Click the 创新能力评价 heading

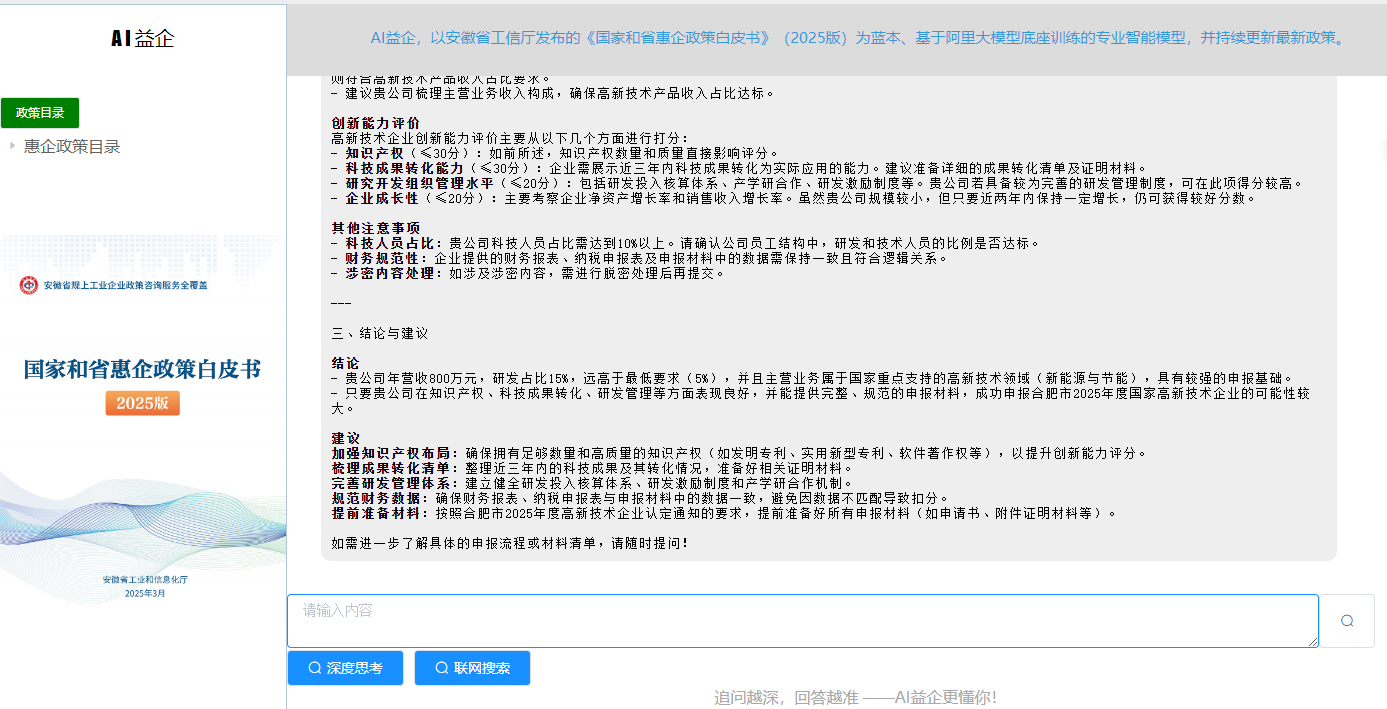pos(376,123)
